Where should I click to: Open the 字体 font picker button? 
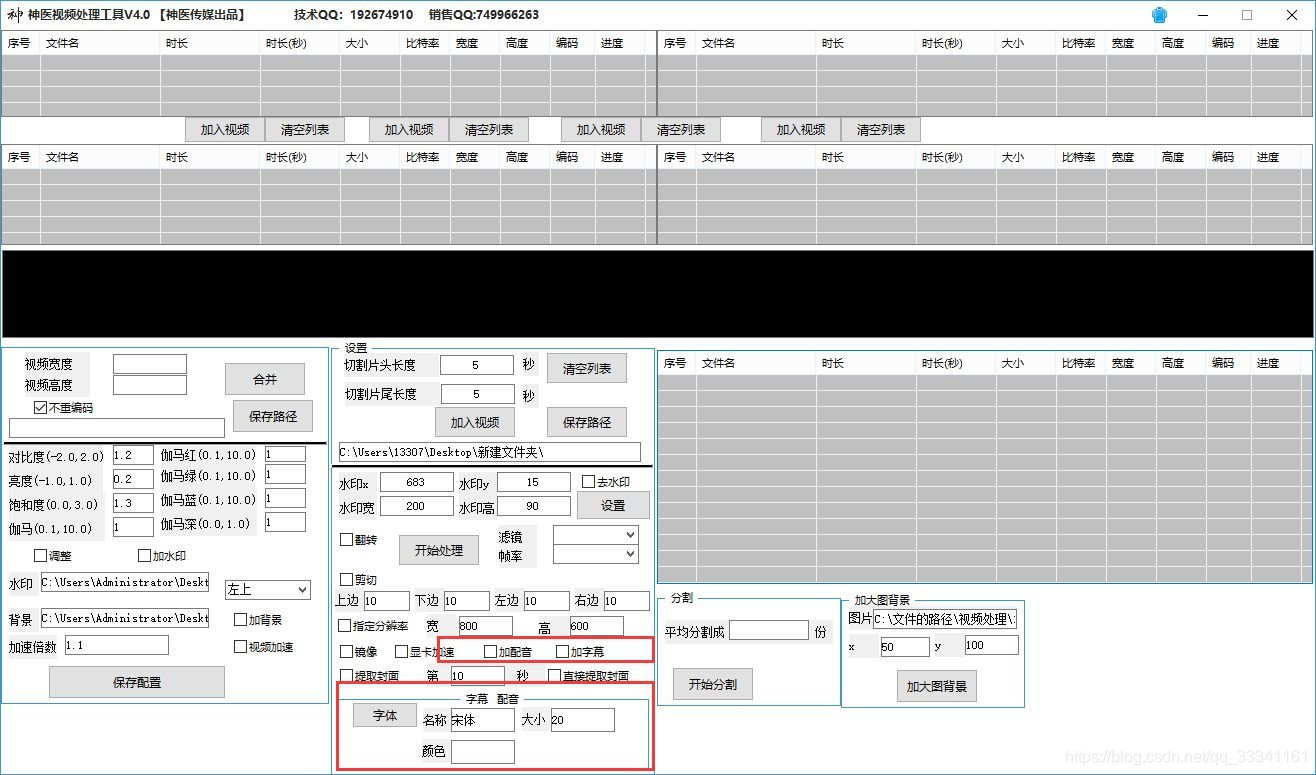click(x=385, y=715)
